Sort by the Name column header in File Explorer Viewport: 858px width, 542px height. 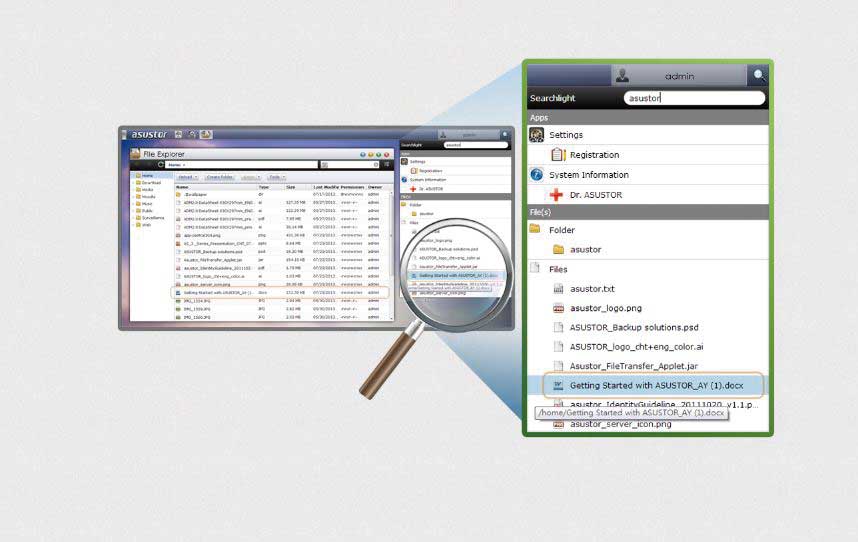tap(216, 187)
